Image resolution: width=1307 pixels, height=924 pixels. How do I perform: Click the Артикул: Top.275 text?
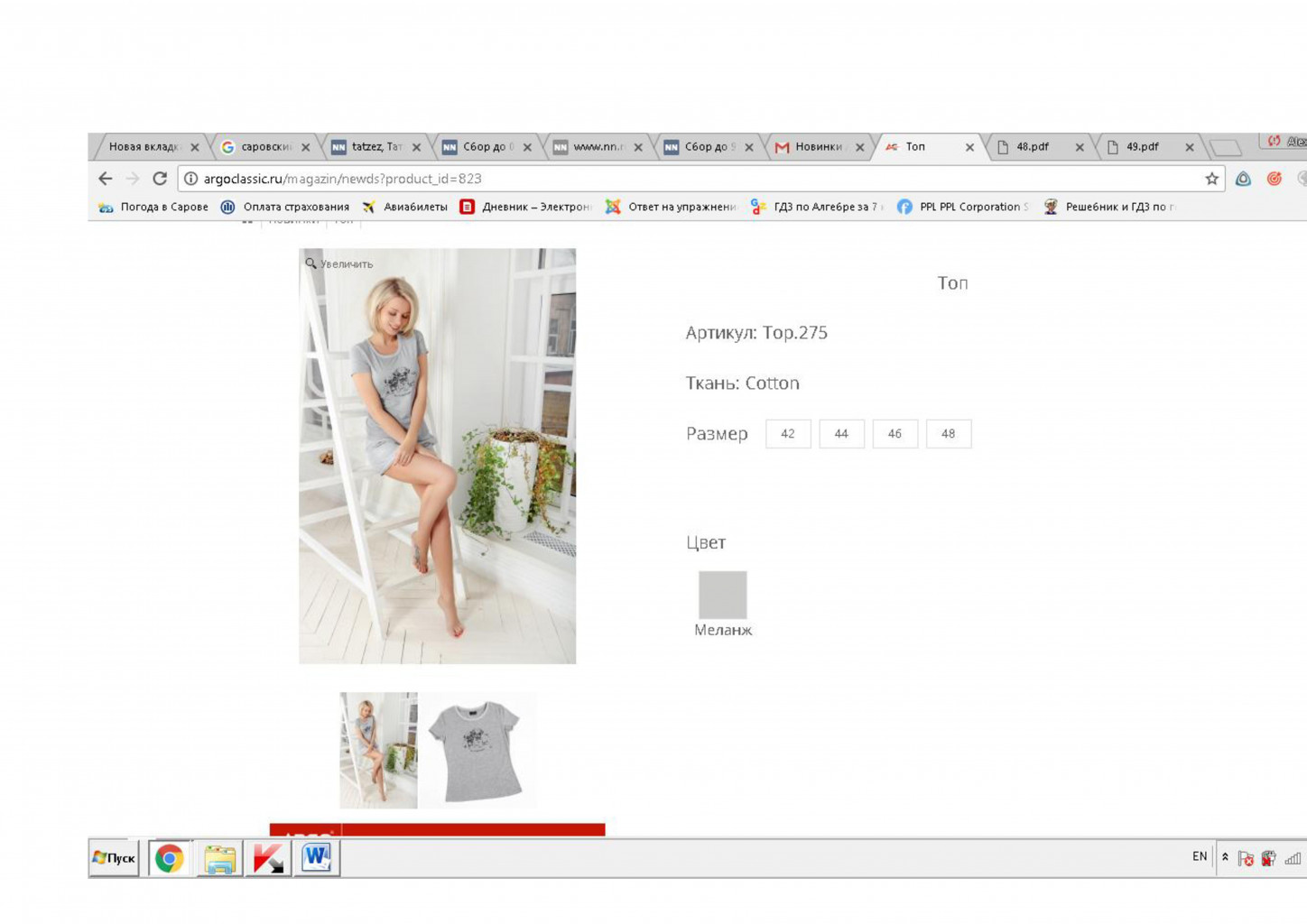pyautogui.click(x=756, y=332)
